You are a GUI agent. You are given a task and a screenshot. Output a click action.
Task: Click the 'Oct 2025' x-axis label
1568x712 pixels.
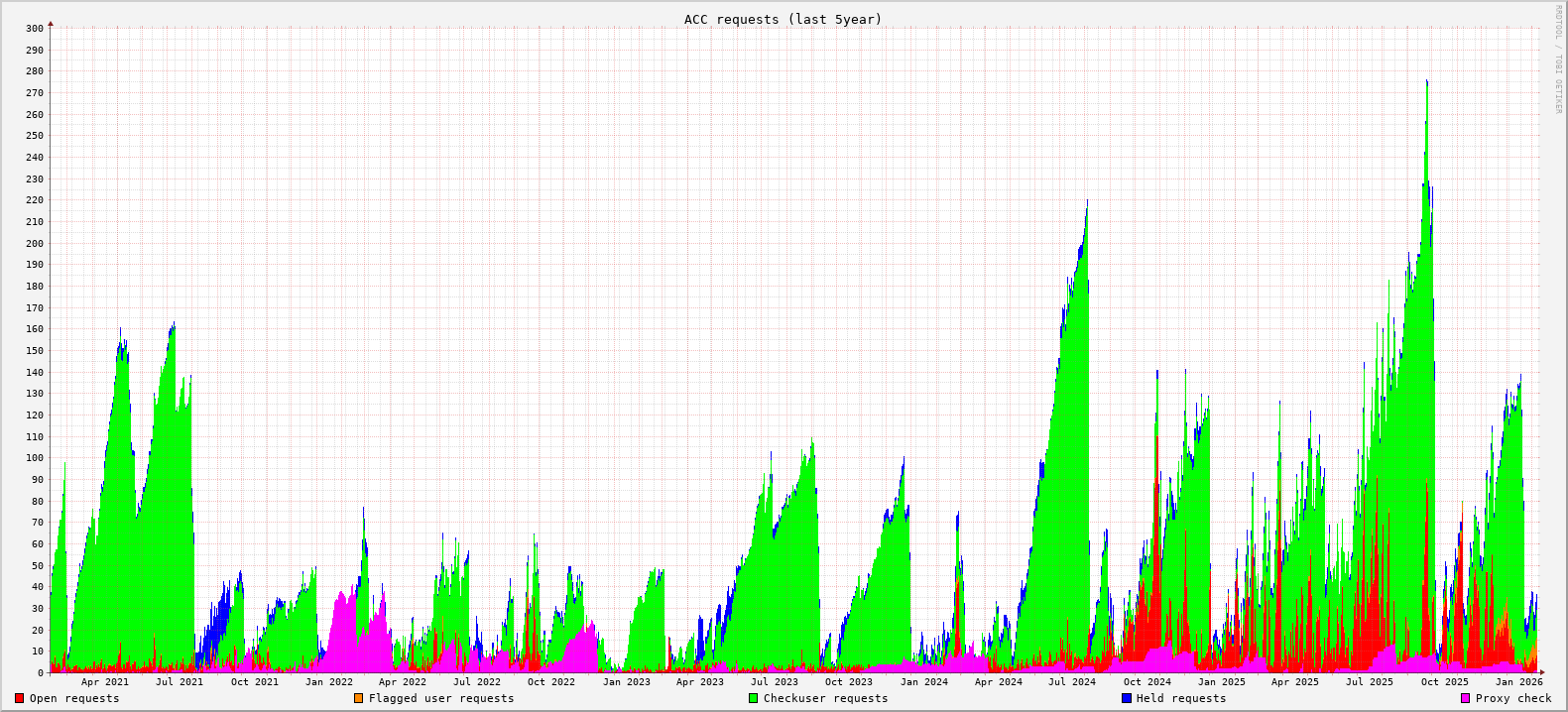coord(1444,681)
